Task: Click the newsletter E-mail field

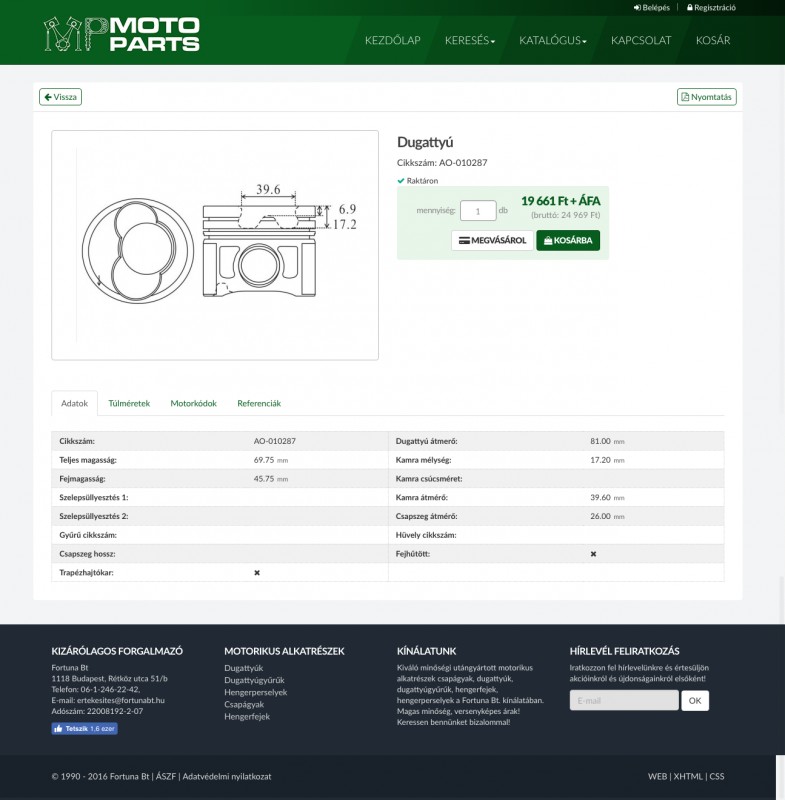Action: coord(623,701)
